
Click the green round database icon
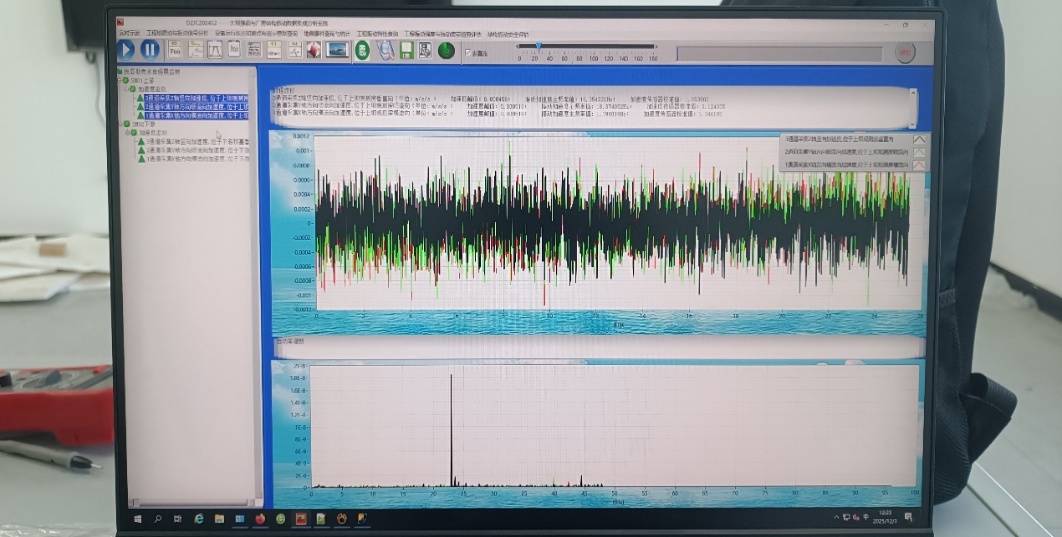tap(362, 50)
